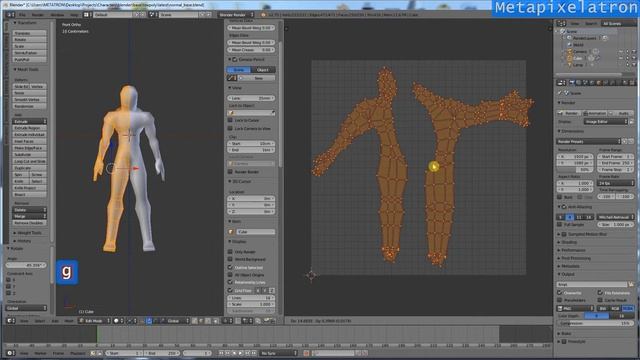Open the Delete dropdown

(x=29, y=210)
